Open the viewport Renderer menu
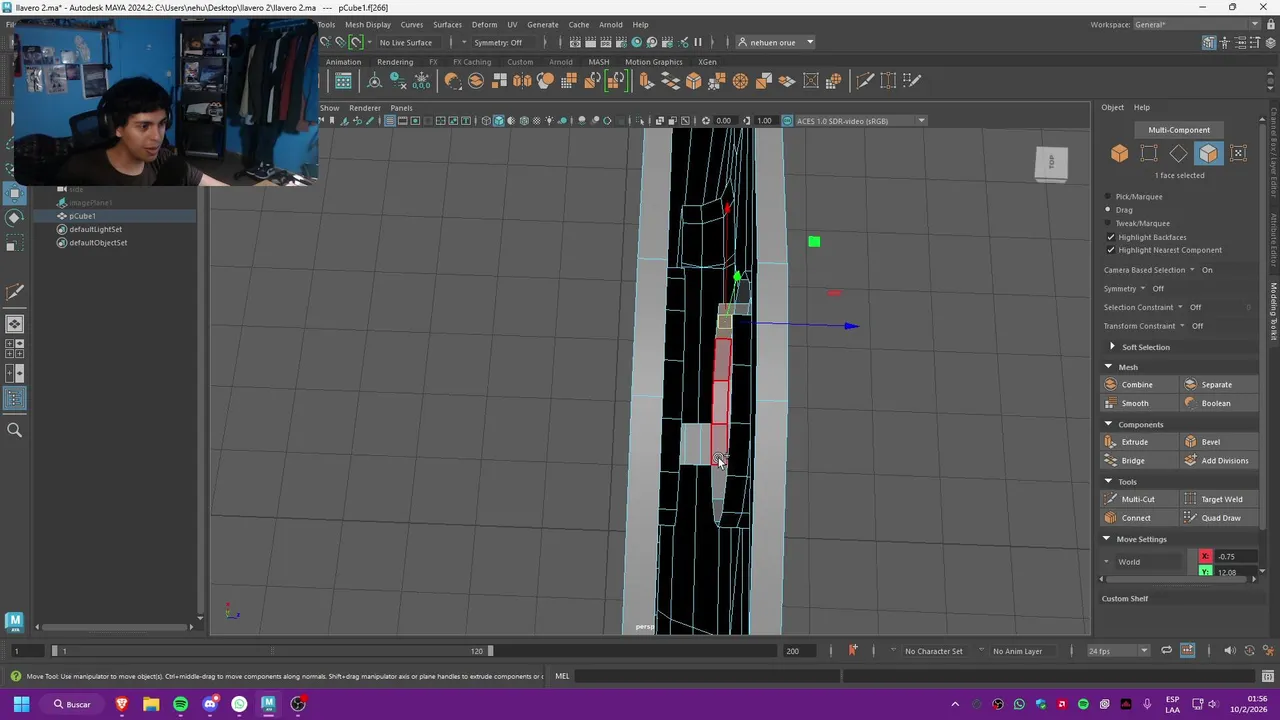The image size is (1280, 720). coord(365,108)
